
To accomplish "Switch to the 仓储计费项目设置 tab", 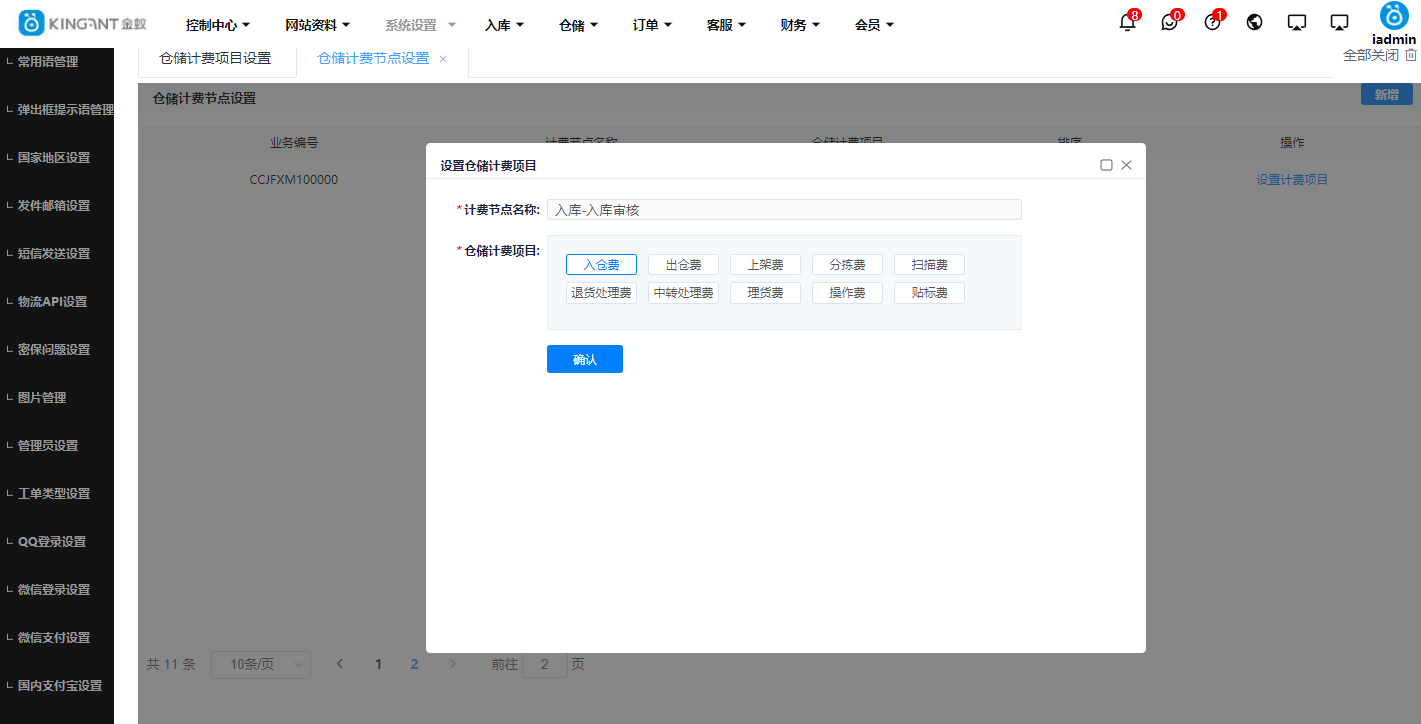I will (218, 58).
